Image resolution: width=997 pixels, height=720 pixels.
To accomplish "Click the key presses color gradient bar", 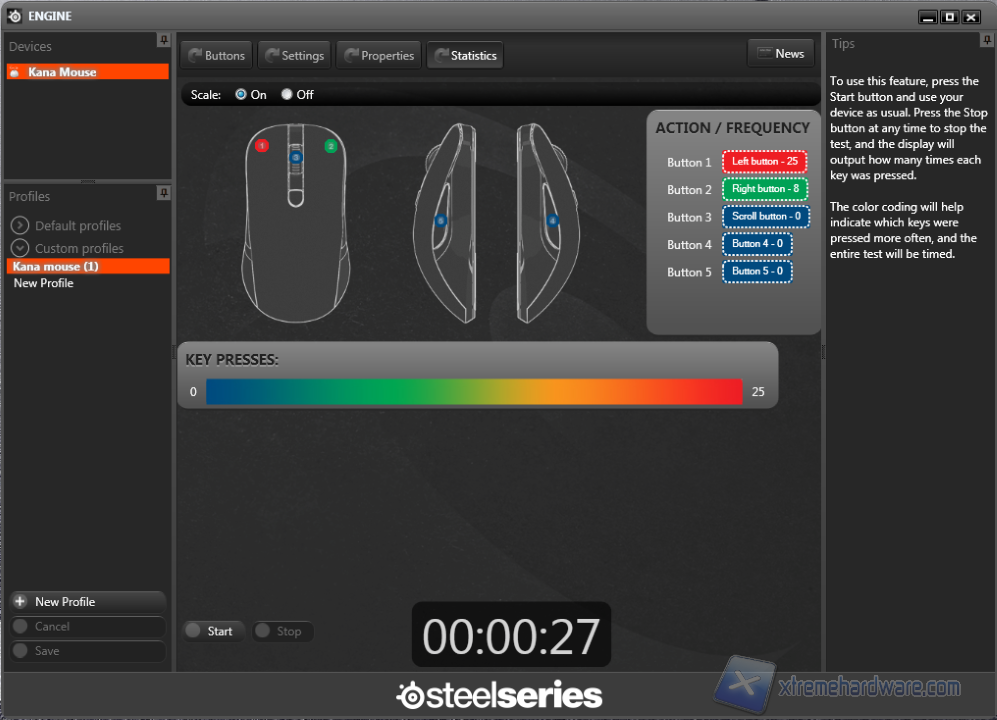I will click(x=474, y=392).
